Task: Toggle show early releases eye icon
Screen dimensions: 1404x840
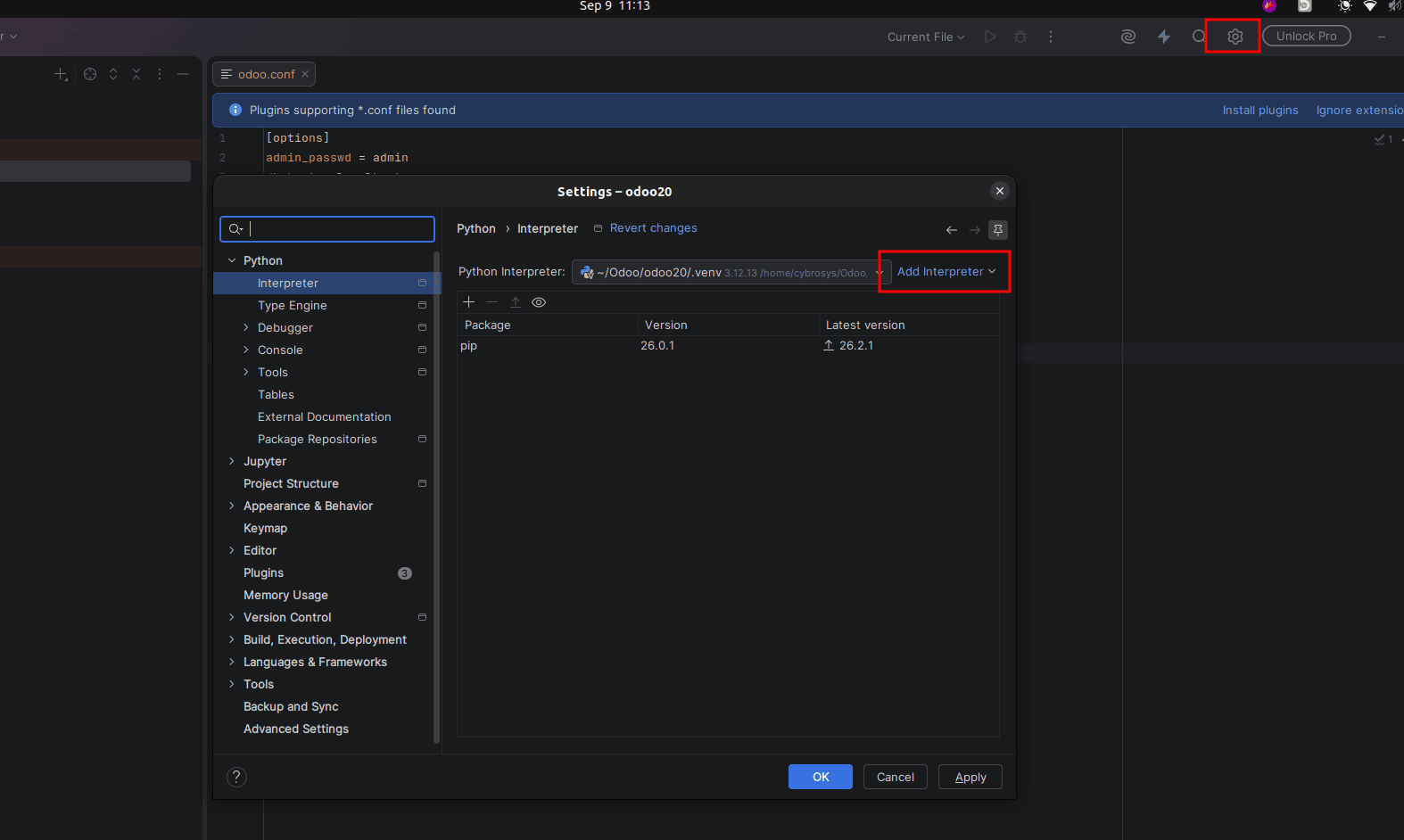Action: (539, 302)
